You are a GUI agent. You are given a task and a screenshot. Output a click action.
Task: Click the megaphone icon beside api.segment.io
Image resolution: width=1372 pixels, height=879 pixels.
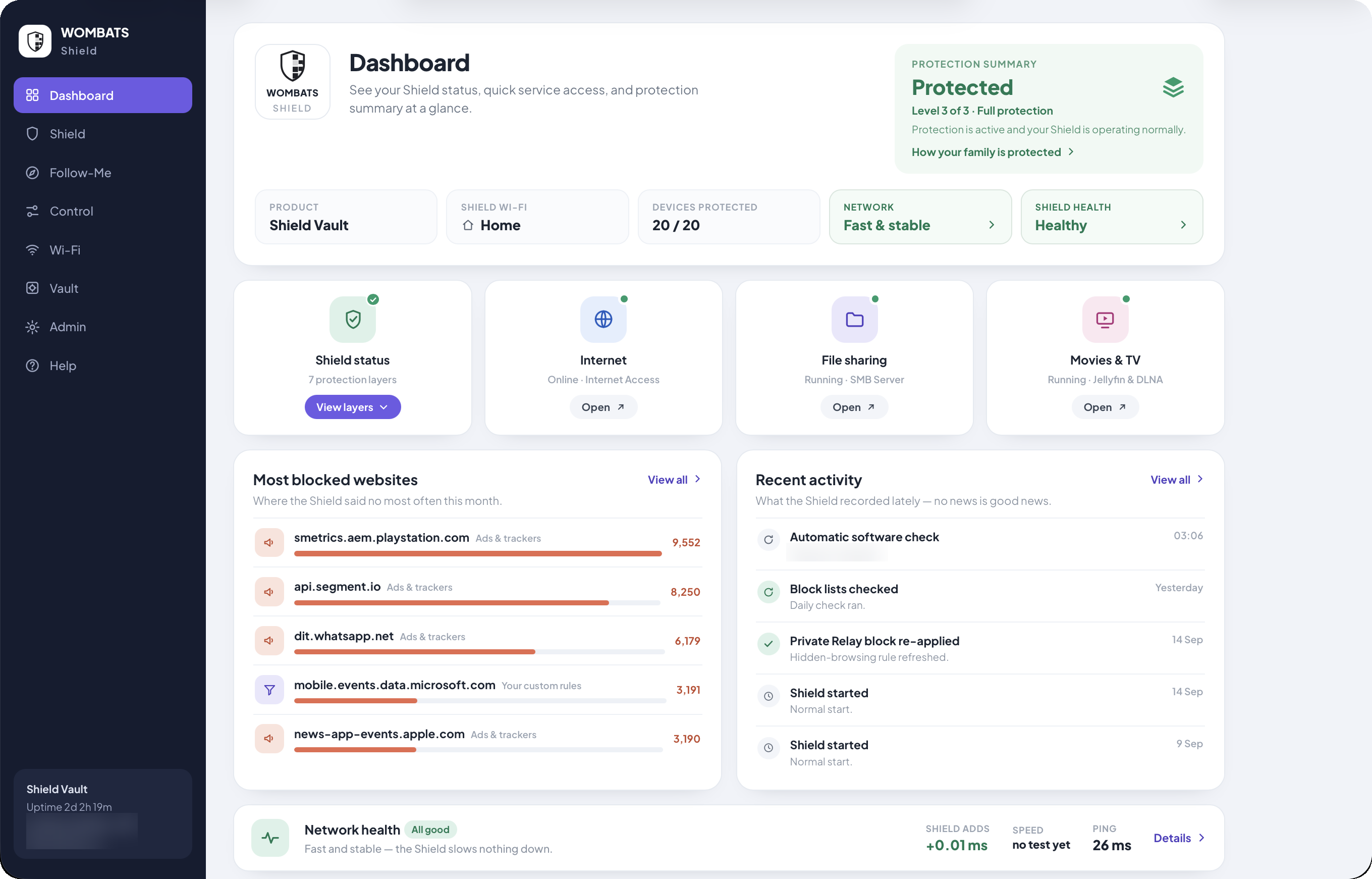pyautogui.click(x=269, y=592)
